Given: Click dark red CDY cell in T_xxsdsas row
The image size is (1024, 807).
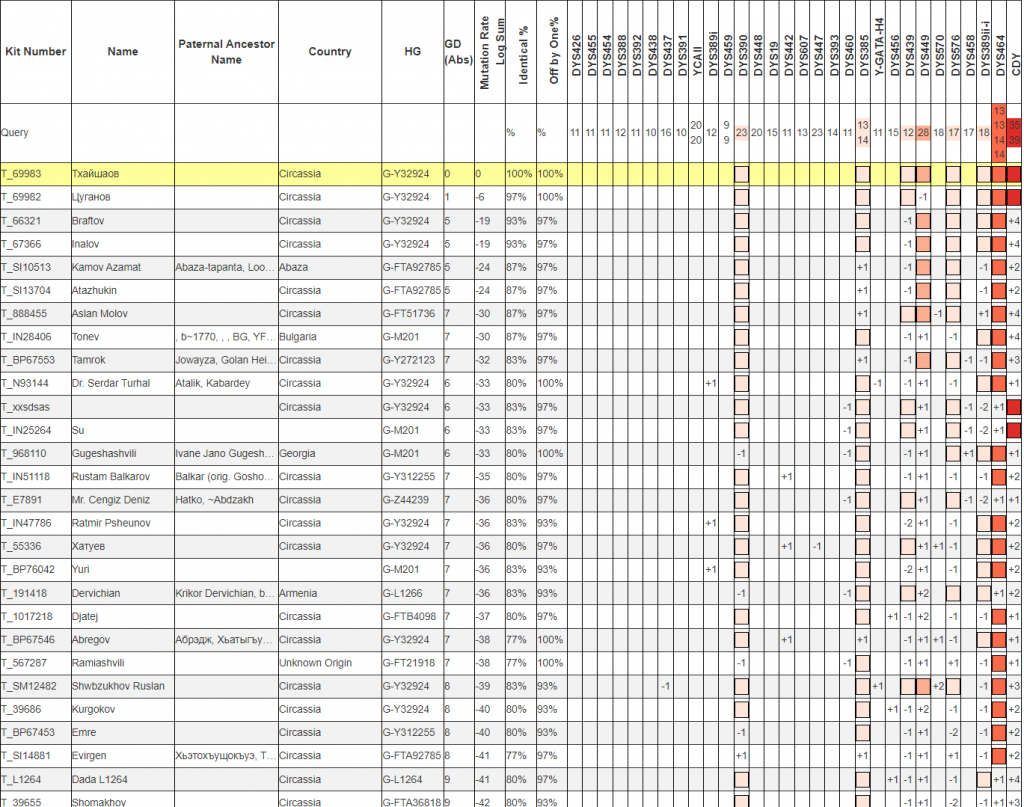Looking at the screenshot, I should [1014, 406].
